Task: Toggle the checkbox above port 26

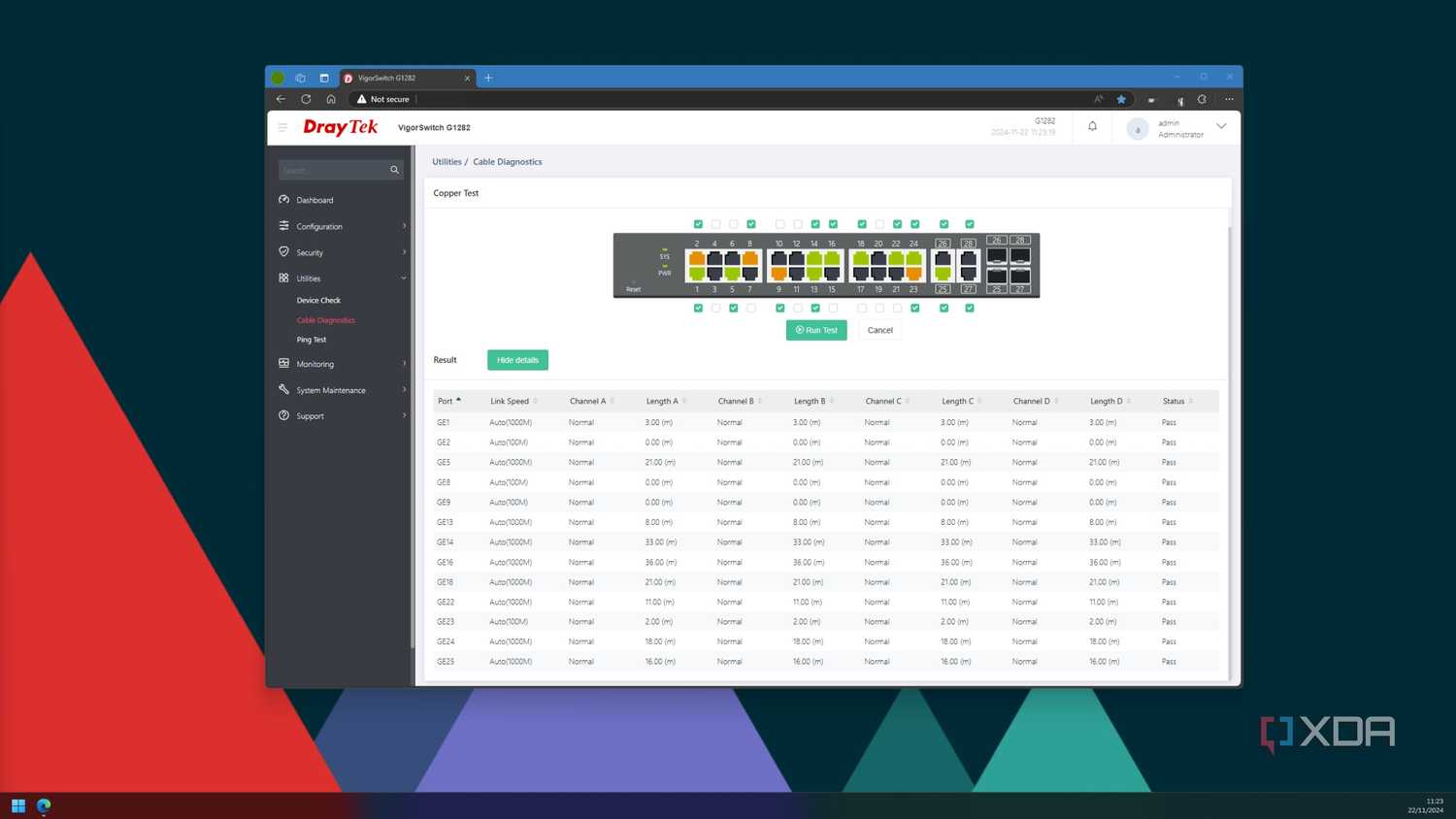Action: click(943, 224)
